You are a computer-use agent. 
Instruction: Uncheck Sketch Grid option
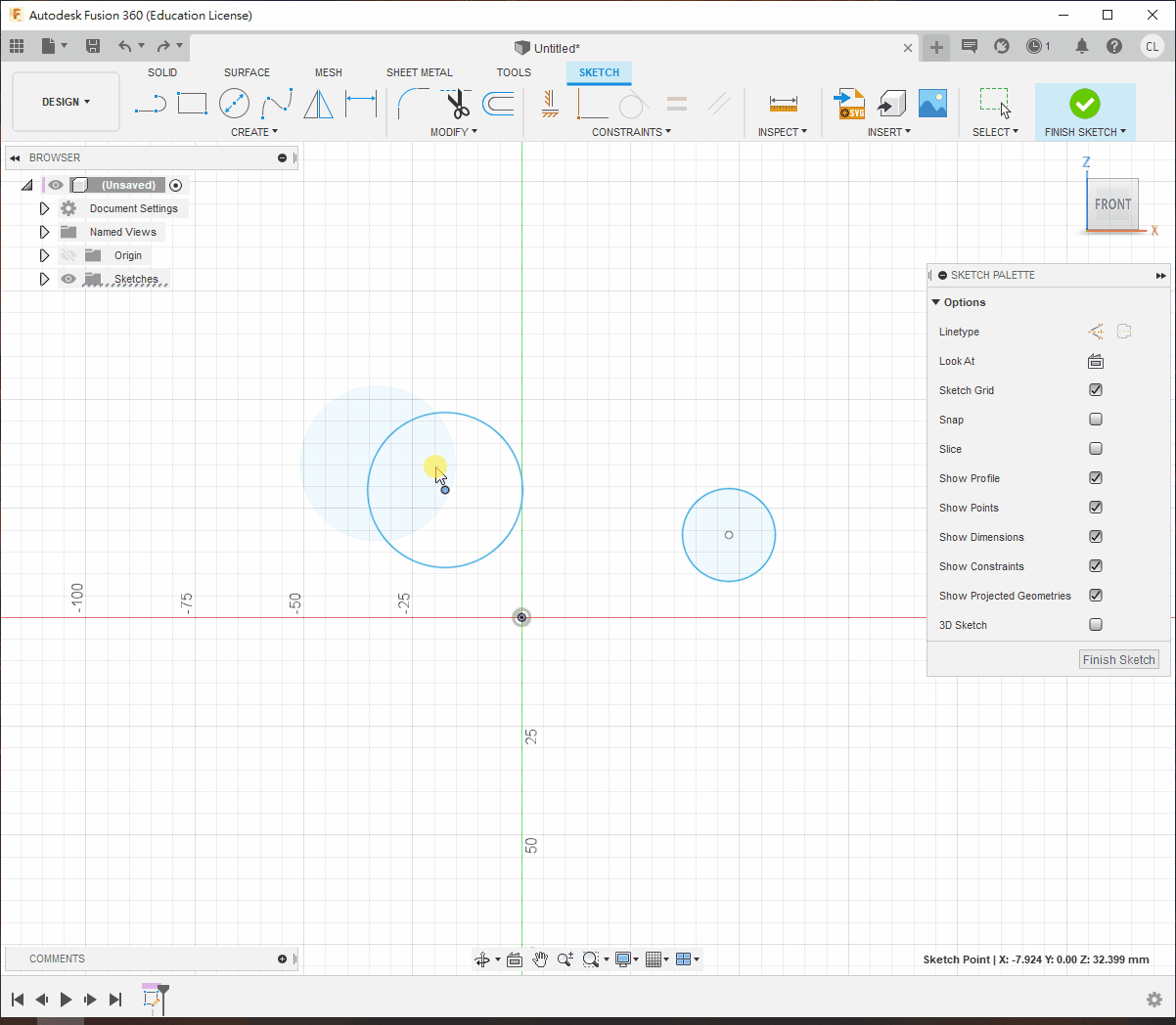(1096, 390)
